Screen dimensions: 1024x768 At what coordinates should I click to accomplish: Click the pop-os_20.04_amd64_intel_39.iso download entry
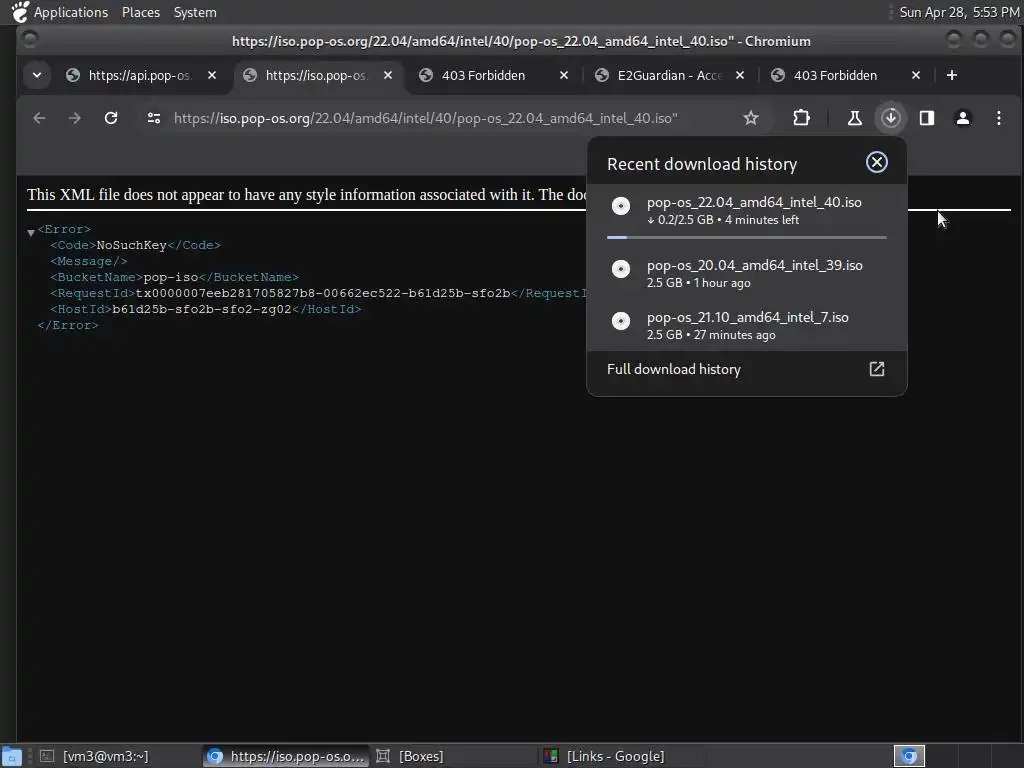746,274
